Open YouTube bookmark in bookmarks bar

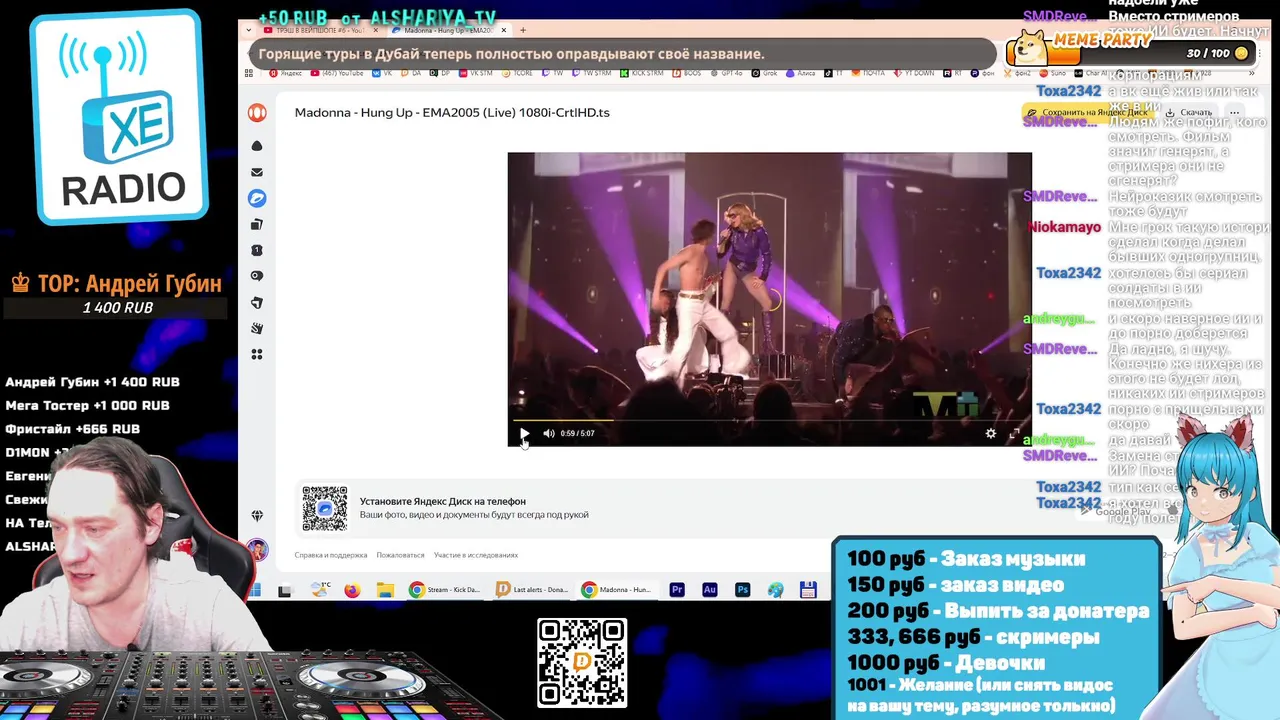[x=338, y=73]
